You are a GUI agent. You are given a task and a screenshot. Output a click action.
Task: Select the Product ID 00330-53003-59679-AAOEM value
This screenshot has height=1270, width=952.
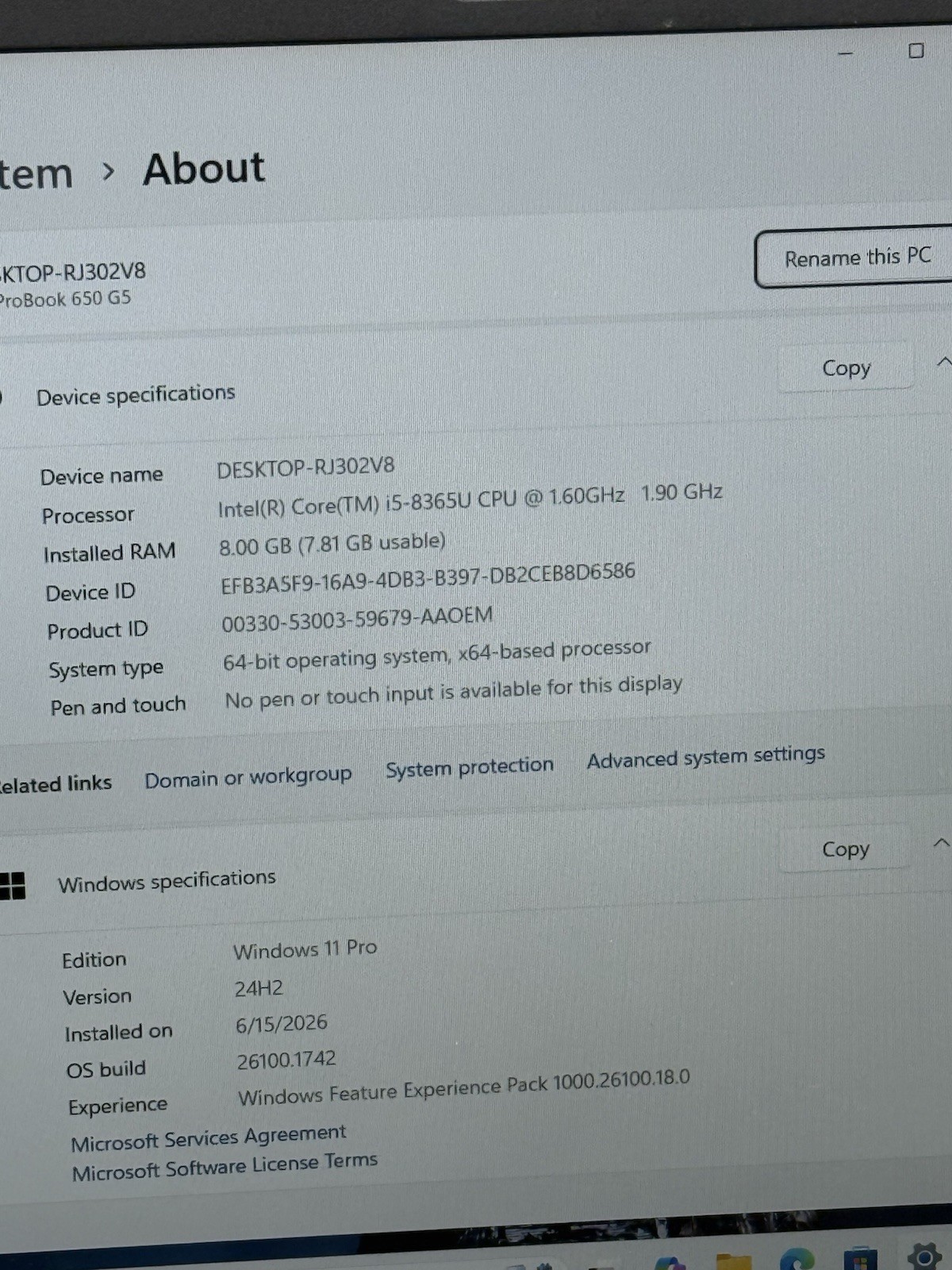357,619
